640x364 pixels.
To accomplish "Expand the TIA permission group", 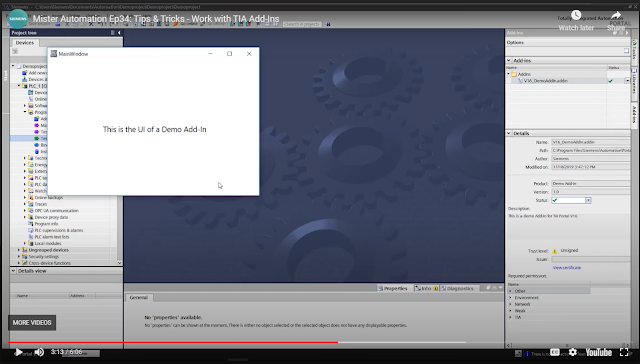I will [510, 317].
